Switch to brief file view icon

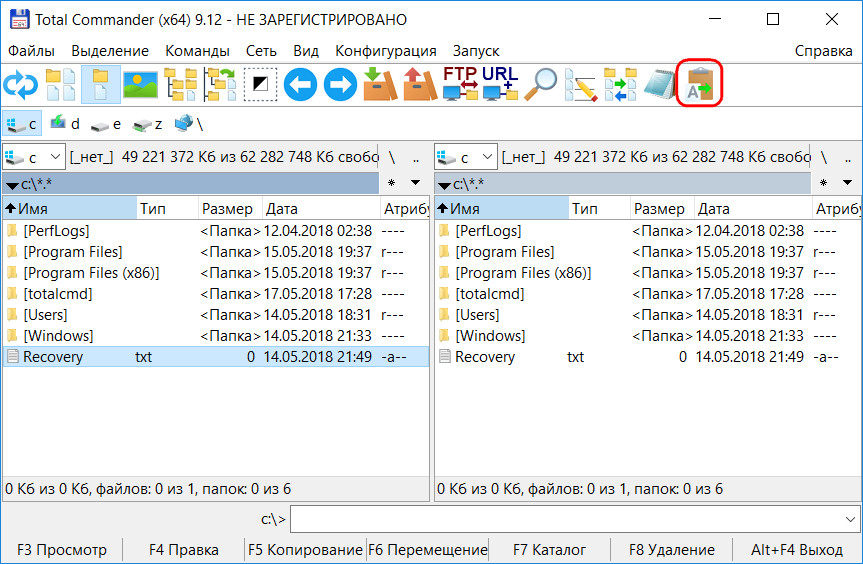[x=61, y=85]
